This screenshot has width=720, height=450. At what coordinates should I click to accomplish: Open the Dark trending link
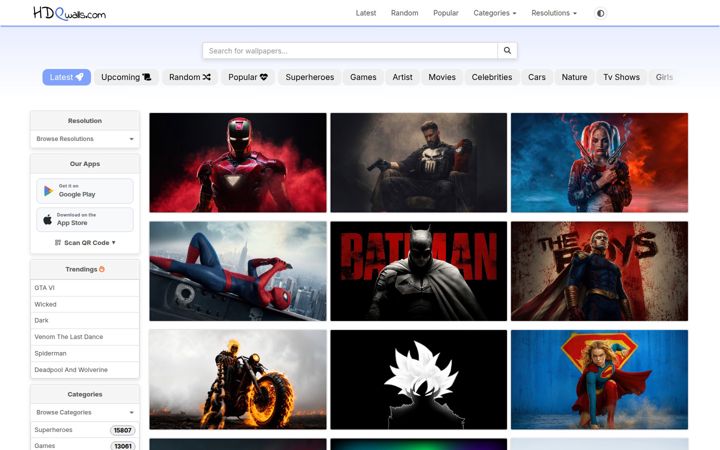pos(85,321)
